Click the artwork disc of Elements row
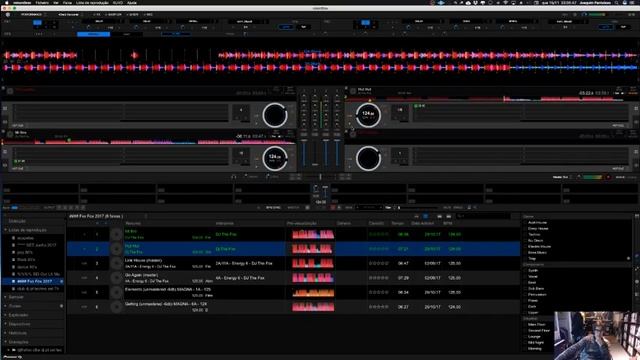The height and width of the screenshot is (360, 640). point(116,292)
